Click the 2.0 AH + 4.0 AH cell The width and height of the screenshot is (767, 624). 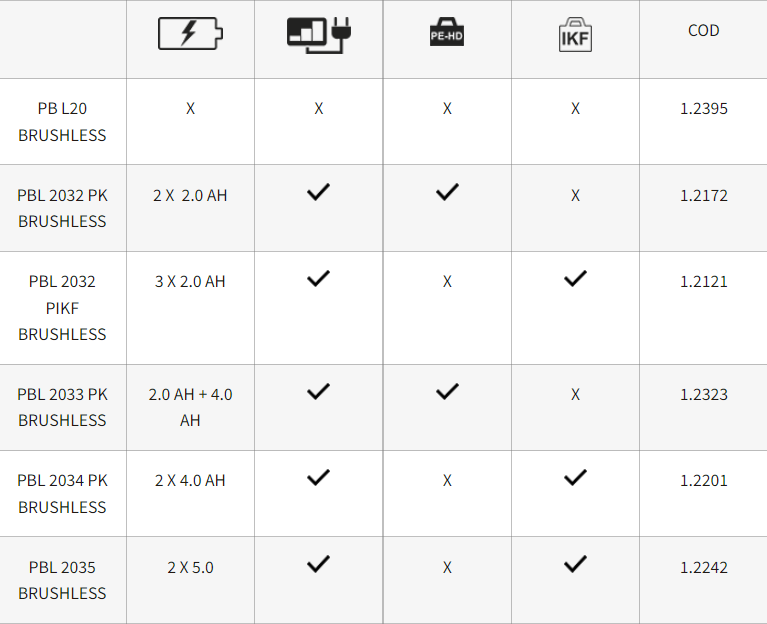[190, 407]
